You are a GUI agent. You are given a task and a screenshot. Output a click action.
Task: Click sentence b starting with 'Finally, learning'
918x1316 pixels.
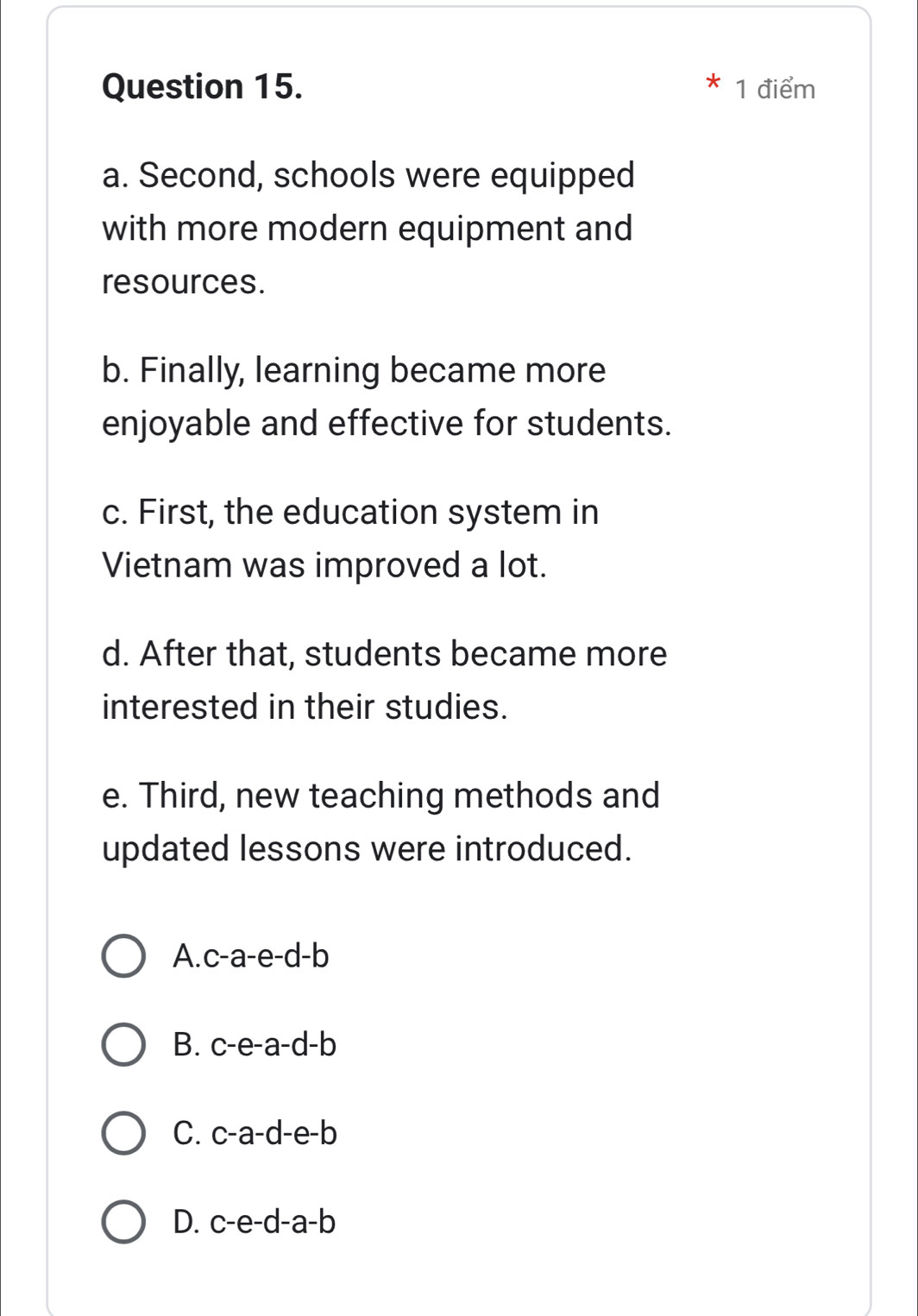pos(386,397)
